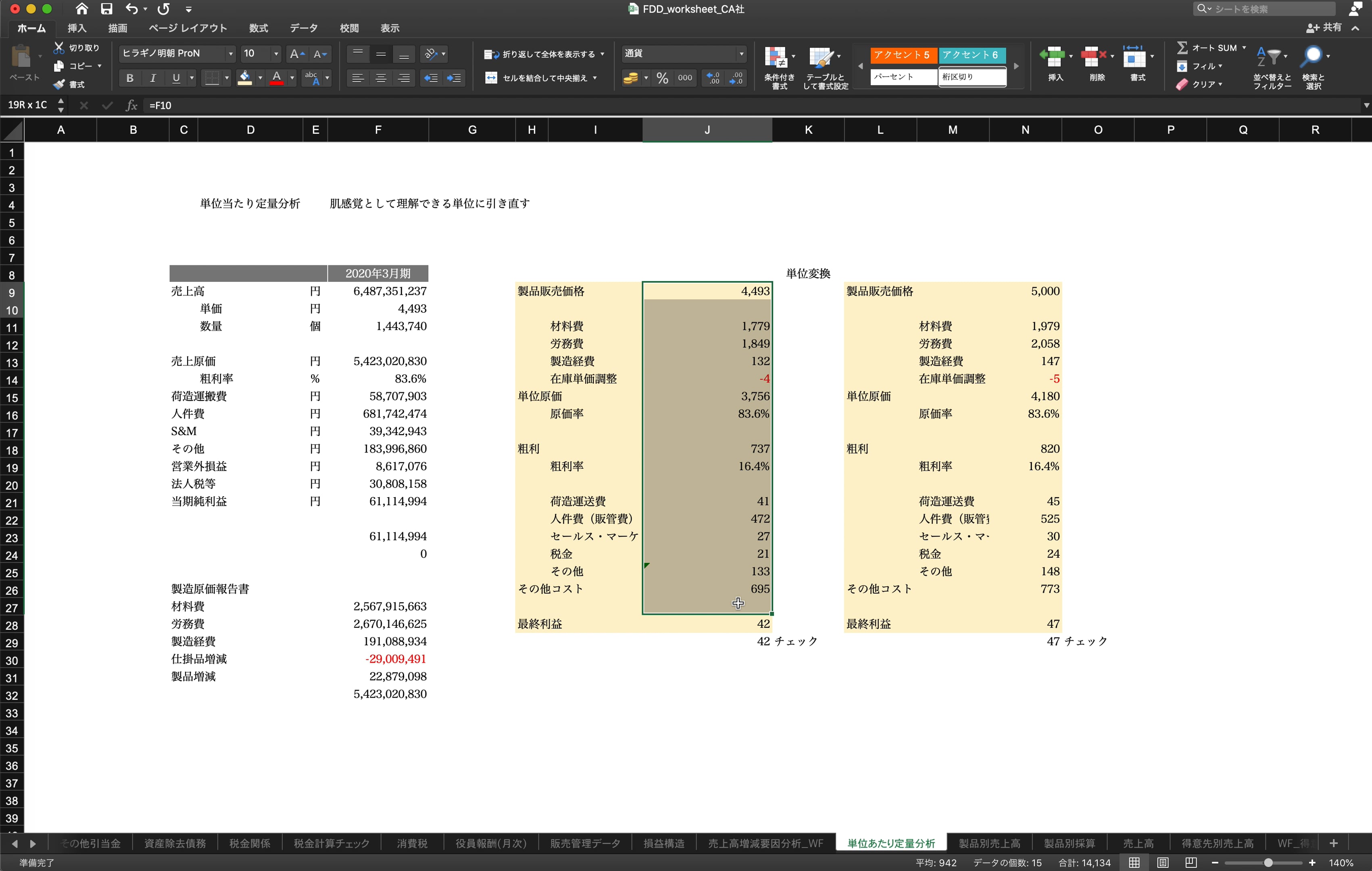
Task: Click the Find and Select magnifier icon
Action: point(1312,56)
